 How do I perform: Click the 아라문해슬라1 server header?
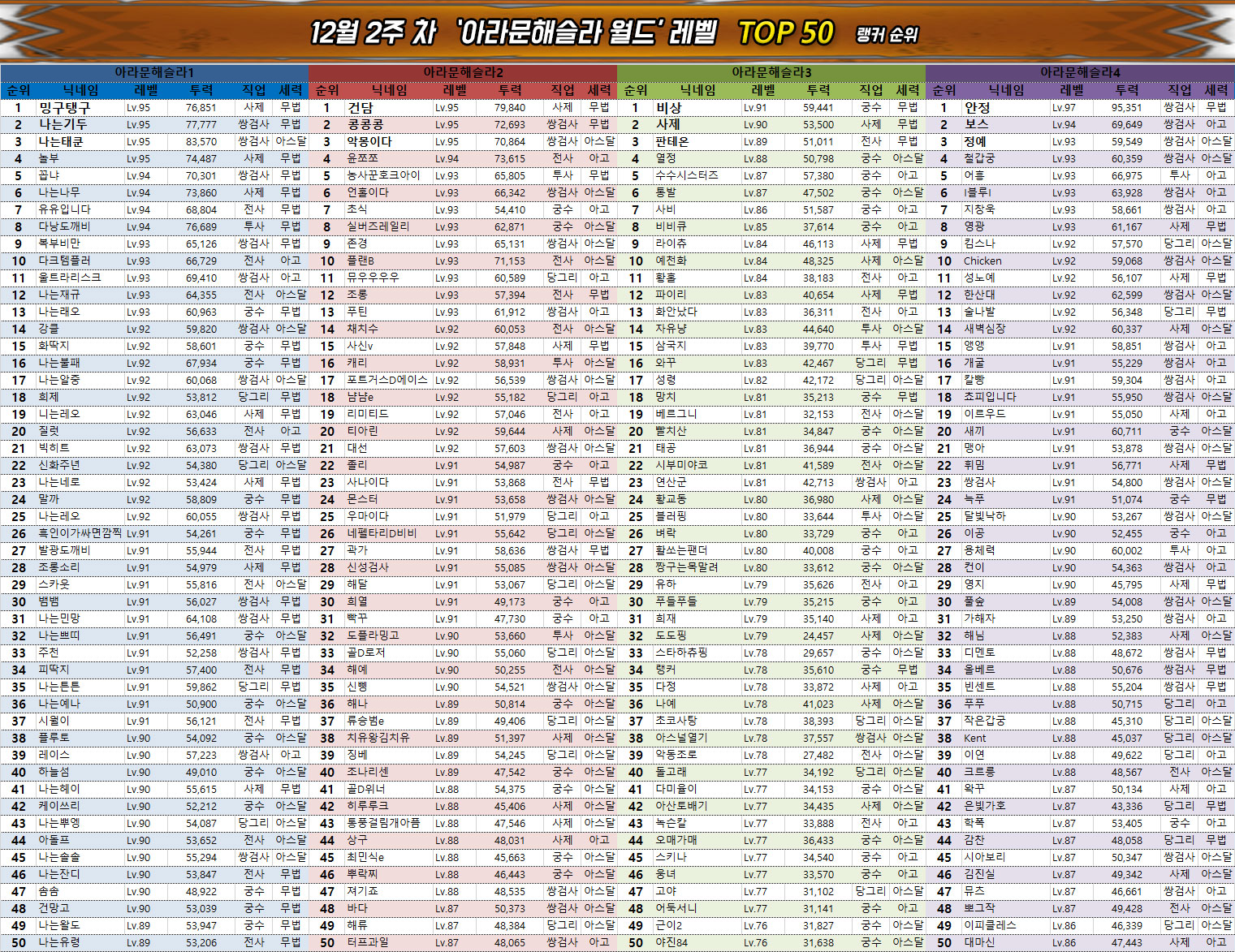click(x=154, y=72)
